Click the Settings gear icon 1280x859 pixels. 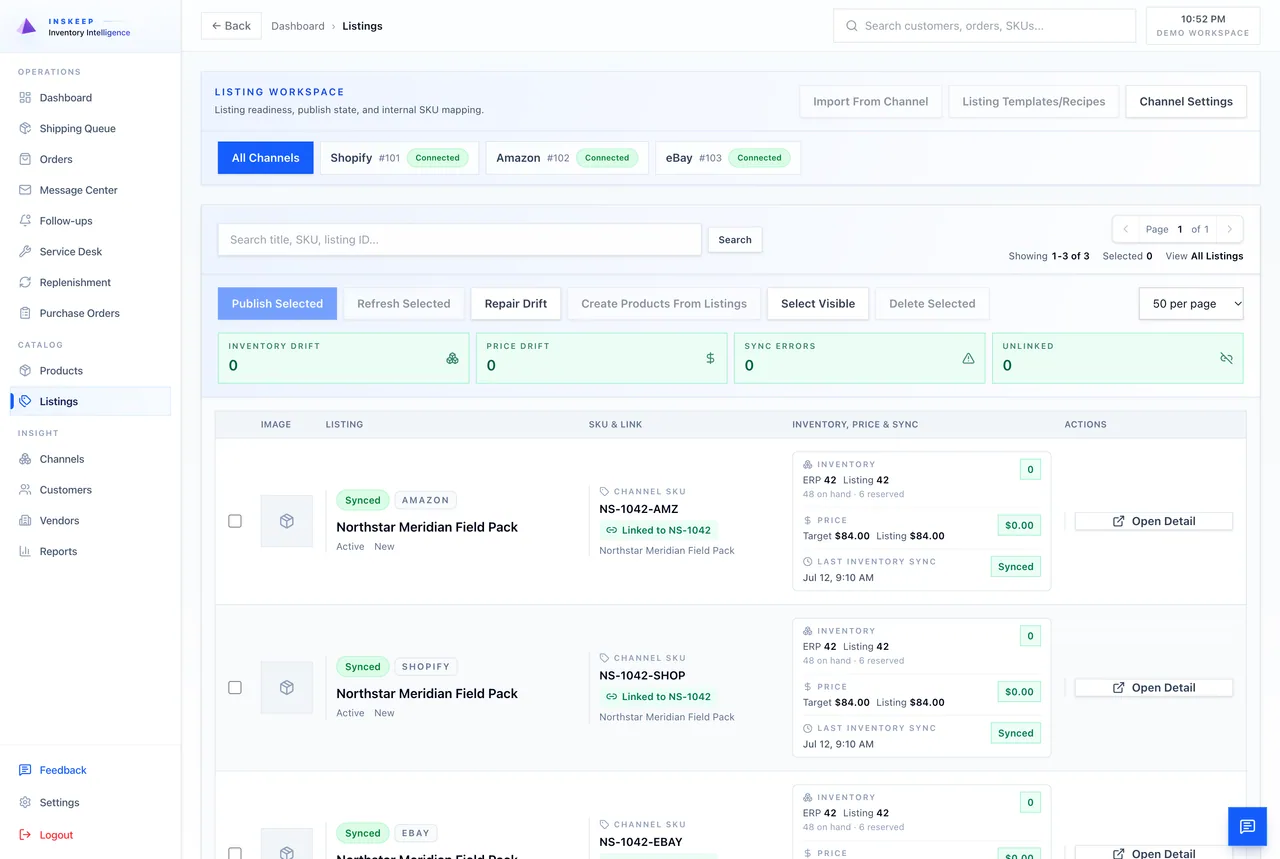coord(25,803)
